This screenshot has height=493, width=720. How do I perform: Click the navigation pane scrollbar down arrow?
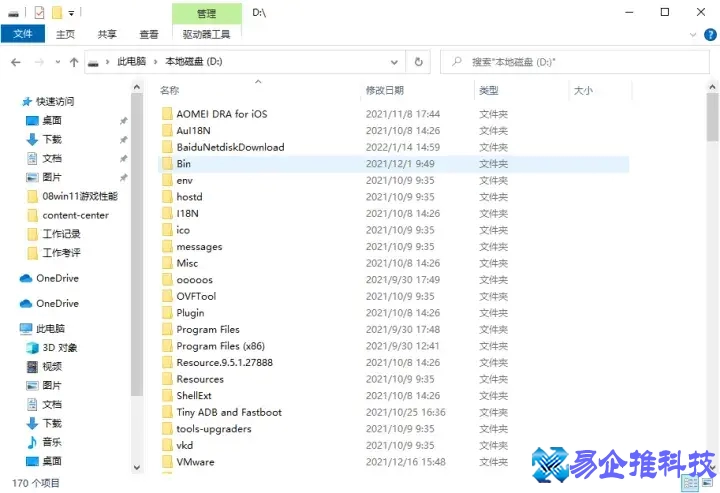pos(137,467)
